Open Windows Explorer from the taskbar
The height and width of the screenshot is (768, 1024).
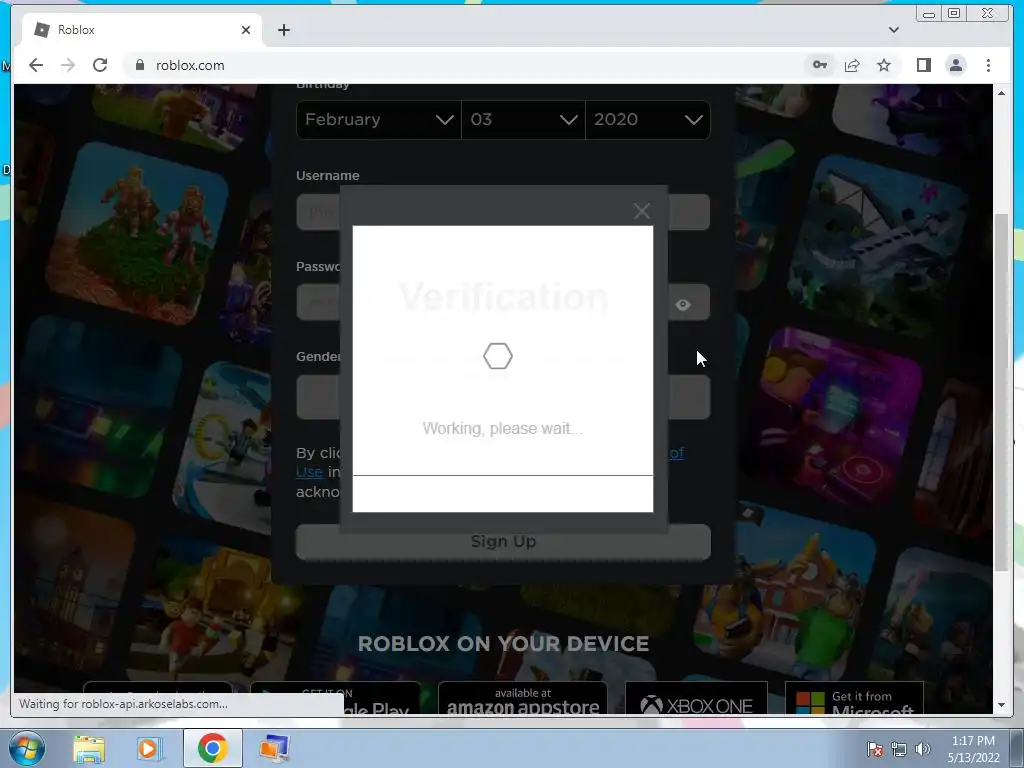pyautogui.click(x=89, y=748)
